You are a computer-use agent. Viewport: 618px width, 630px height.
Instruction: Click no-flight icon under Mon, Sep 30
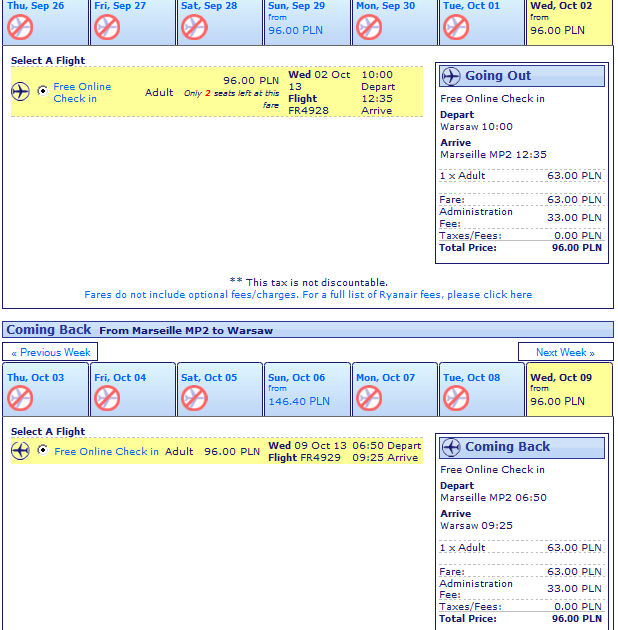pos(369,27)
